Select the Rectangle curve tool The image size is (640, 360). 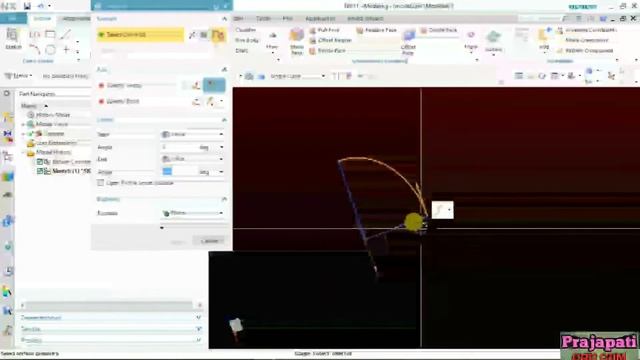[x=50, y=34]
